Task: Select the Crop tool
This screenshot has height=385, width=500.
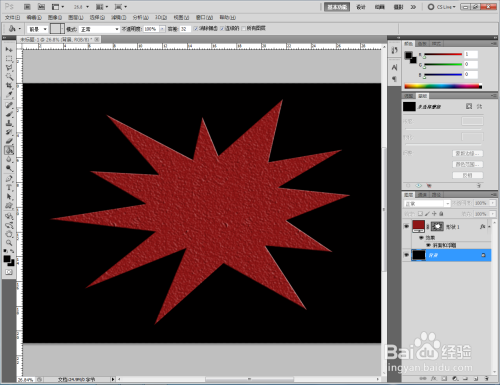Action: coord(9,86)
